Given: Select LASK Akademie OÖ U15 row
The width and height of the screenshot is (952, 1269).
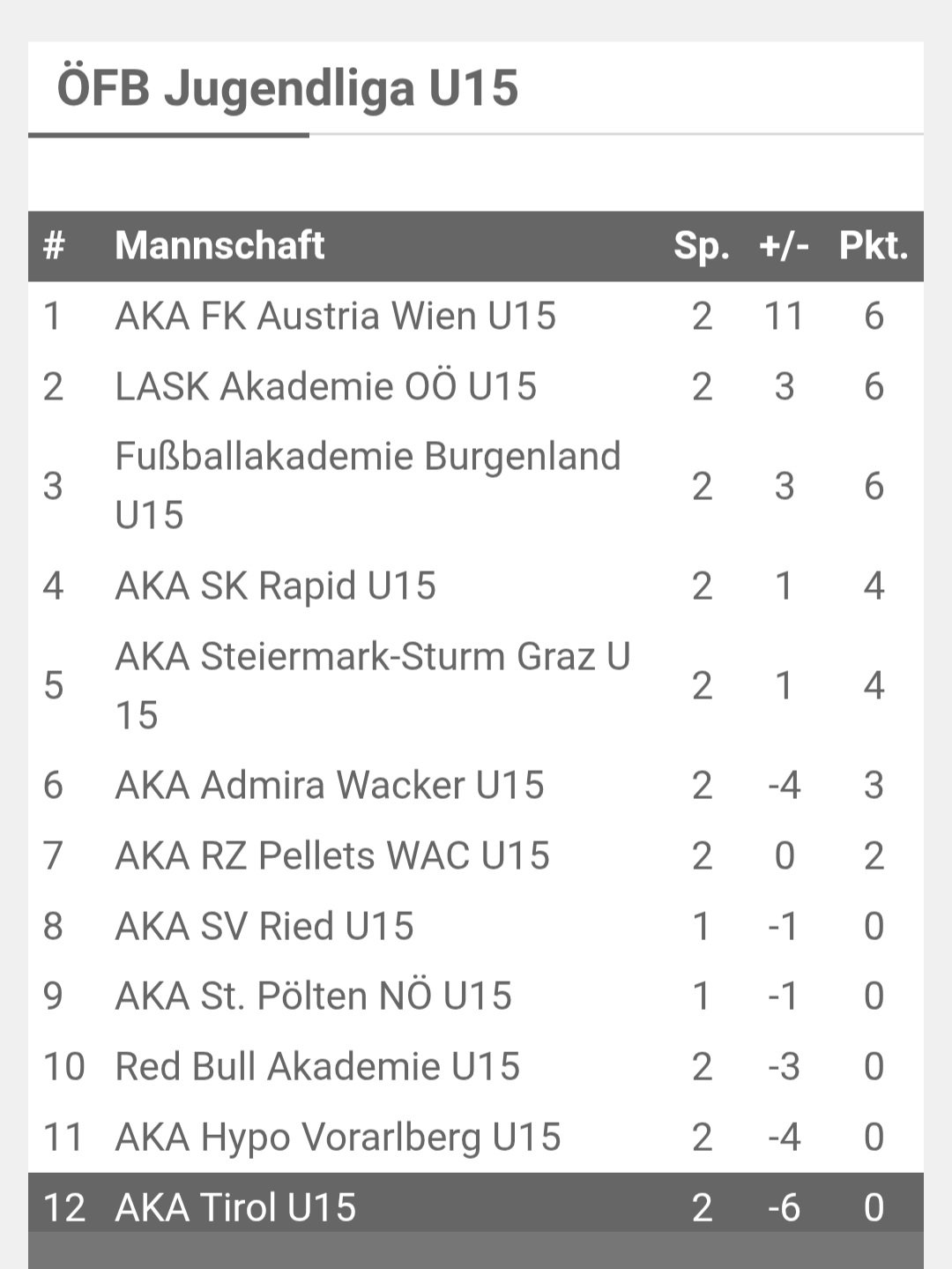Looking at the screenshot, I should pos(476,386).
